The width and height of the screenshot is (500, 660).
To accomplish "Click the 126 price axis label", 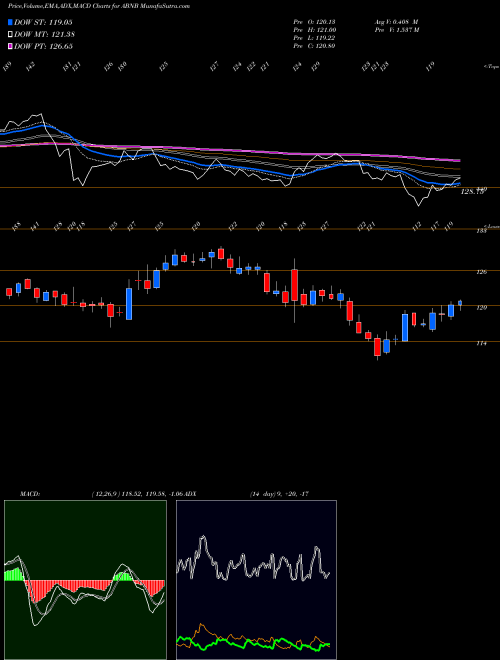I will [481, 272].
